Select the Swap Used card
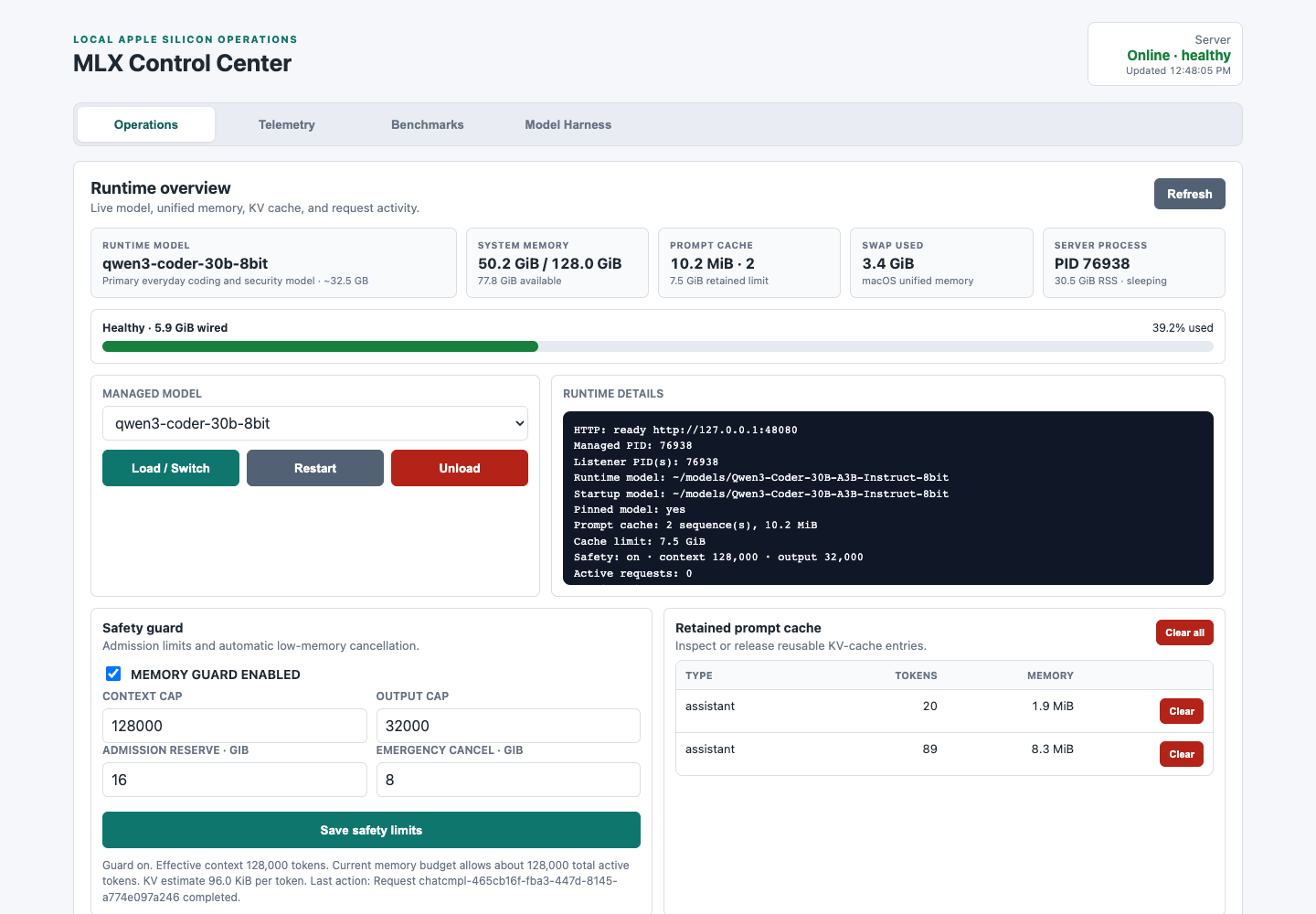Image resolution: width=1316 pixels, height=914 pixels. click(x=941, y=262)
